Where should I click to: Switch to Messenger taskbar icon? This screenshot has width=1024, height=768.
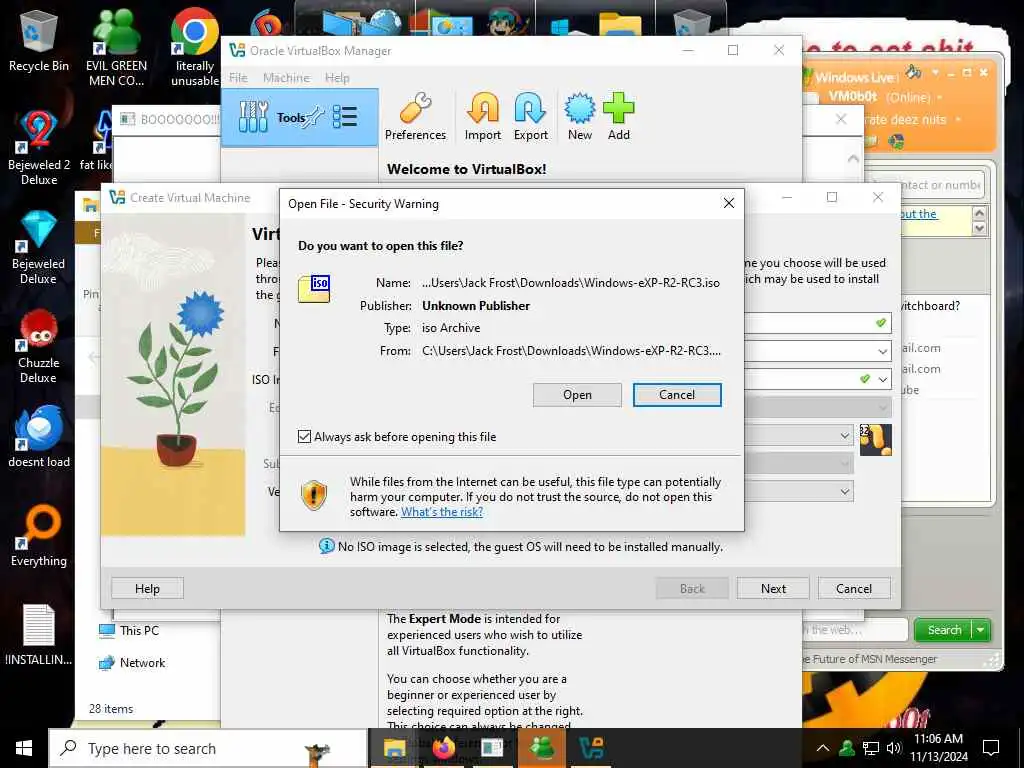pos(542,748)
